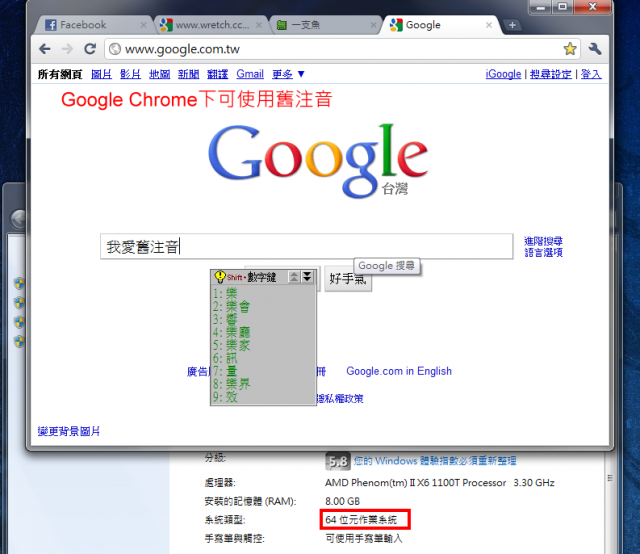Screen dimensions: 640x554
Task: Click the lightbulb icon in the IME candidate window
Action: point(220,277)
